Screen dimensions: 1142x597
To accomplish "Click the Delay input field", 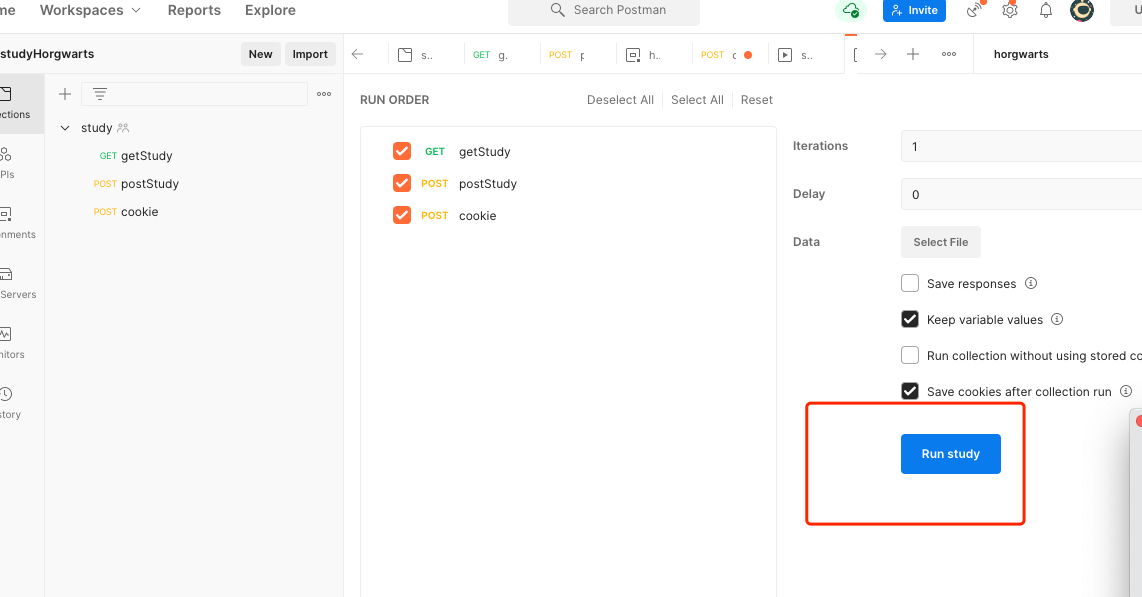I will tap(1021, 194).
